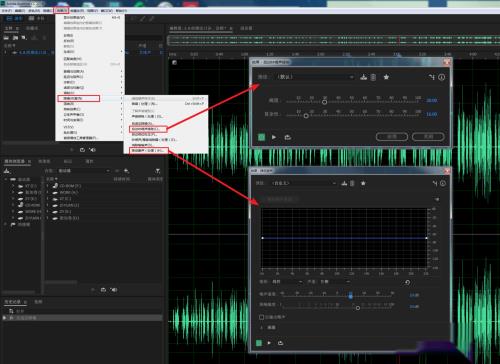The width and height of the screenshot is (500, 364).
Task: Click the left control point on noise graph
Action: [x=263, y=238]
